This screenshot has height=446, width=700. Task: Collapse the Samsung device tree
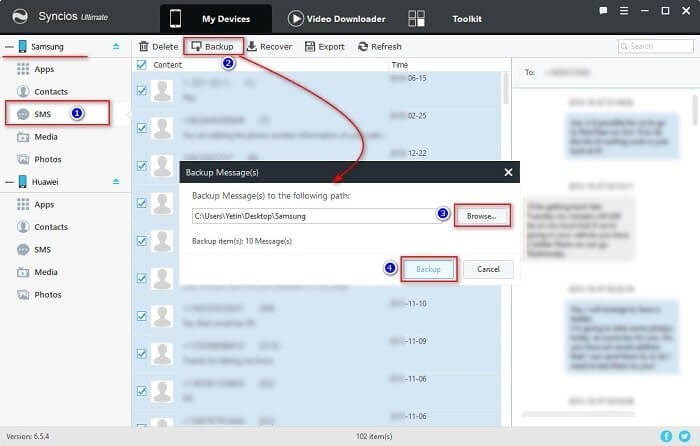[x=9, y=46]
